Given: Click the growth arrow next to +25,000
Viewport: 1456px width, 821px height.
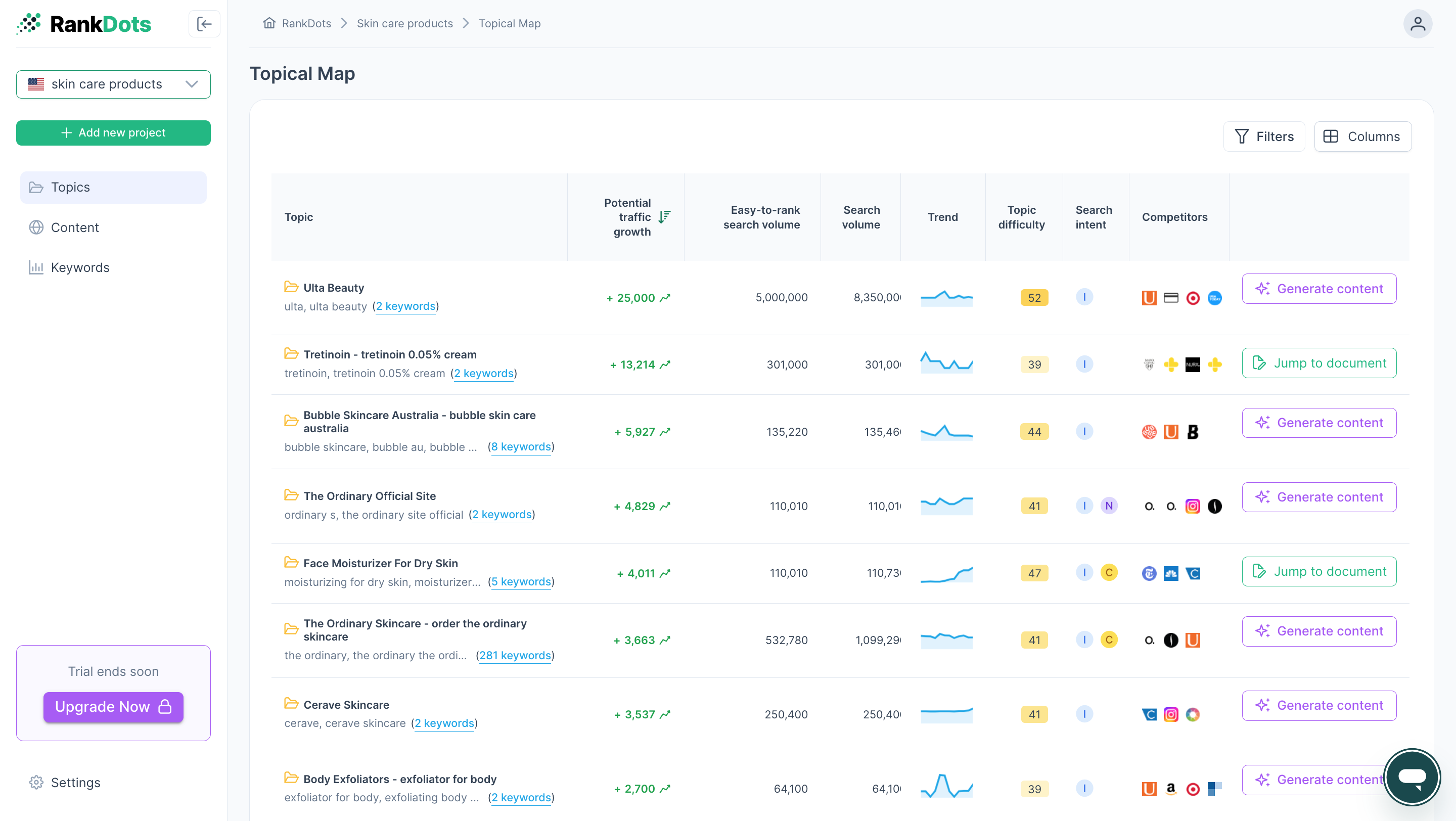Looking at the screenshot, I should [x=665, y=298].
